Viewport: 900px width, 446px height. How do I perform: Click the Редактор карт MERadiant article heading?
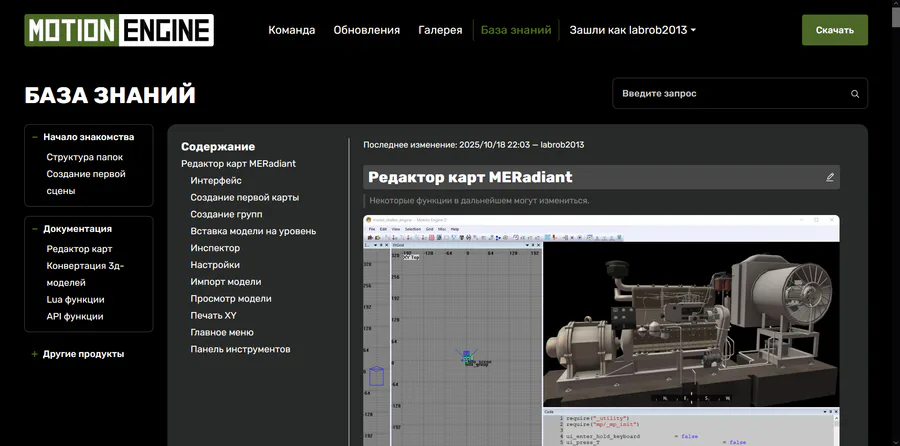tap(470, 177)
